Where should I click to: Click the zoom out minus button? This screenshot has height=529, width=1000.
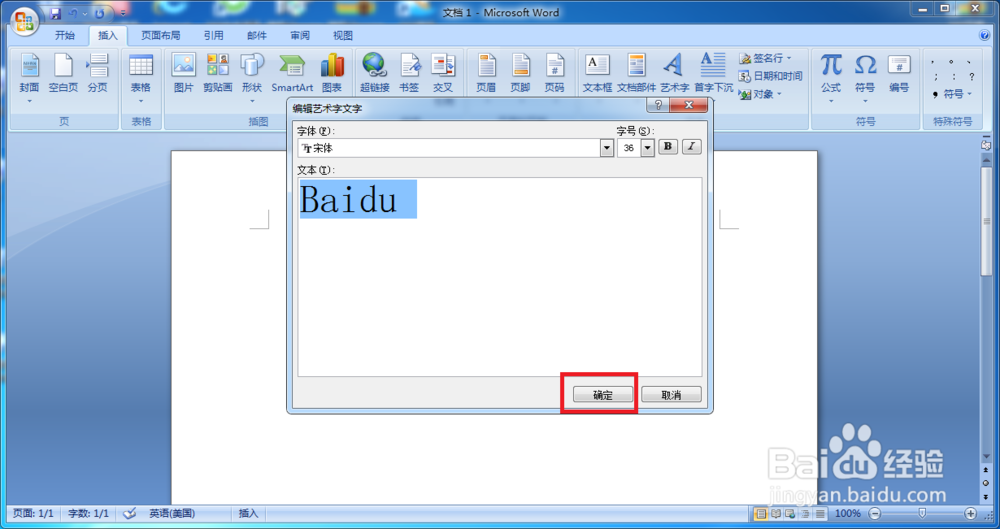click(876, 513)
